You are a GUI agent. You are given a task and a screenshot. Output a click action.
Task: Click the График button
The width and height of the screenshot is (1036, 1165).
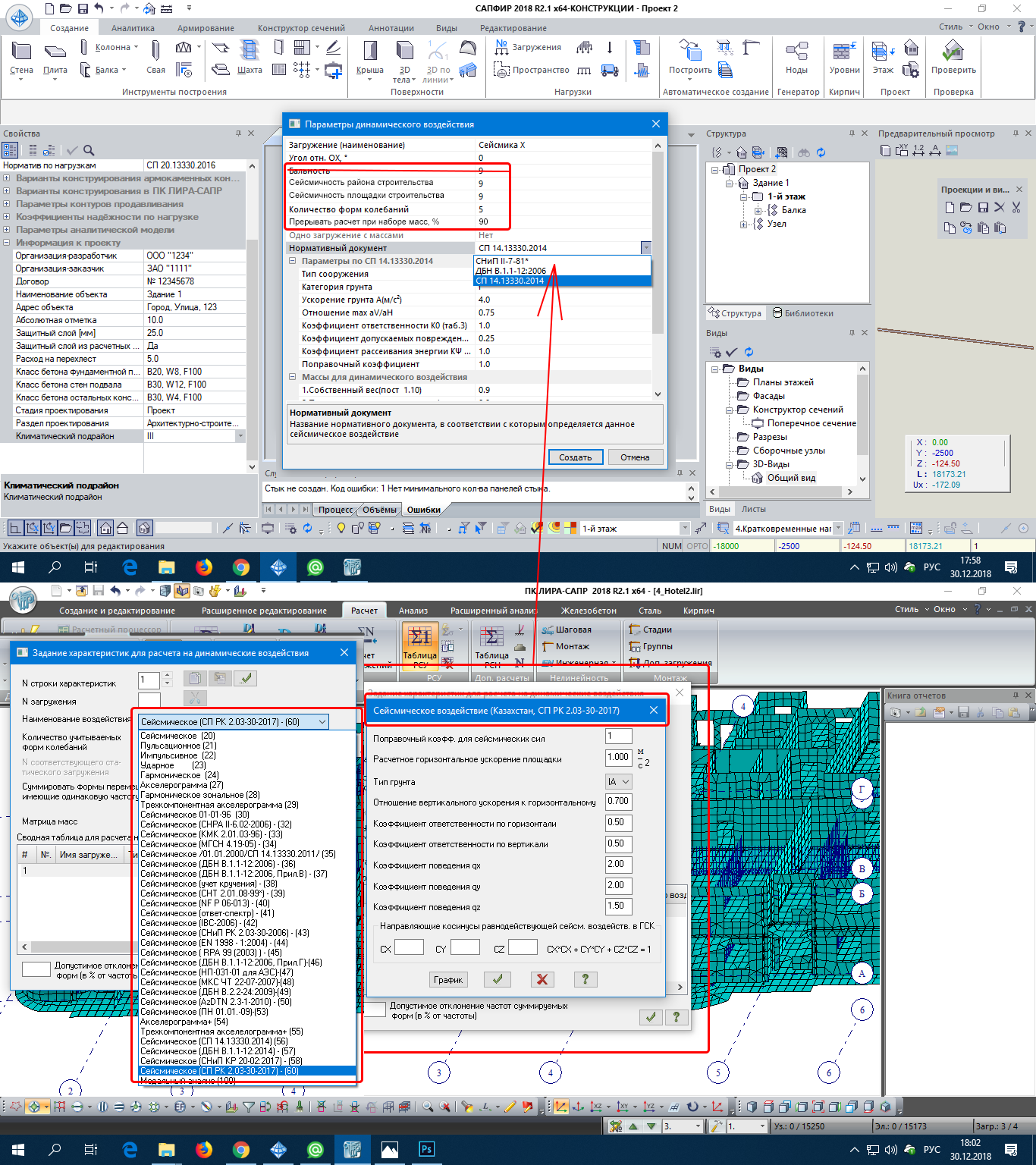448,980
